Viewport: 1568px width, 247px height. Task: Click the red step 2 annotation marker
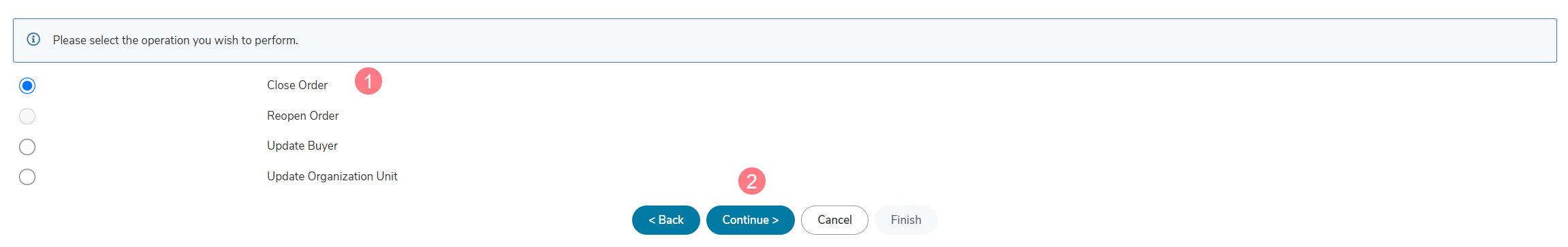[x=752, y=181]
